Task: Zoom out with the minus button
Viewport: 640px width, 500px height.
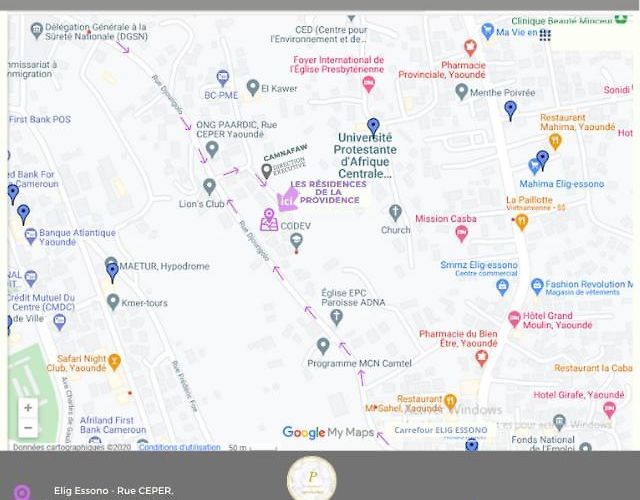Action: click(x=28, y=427)
